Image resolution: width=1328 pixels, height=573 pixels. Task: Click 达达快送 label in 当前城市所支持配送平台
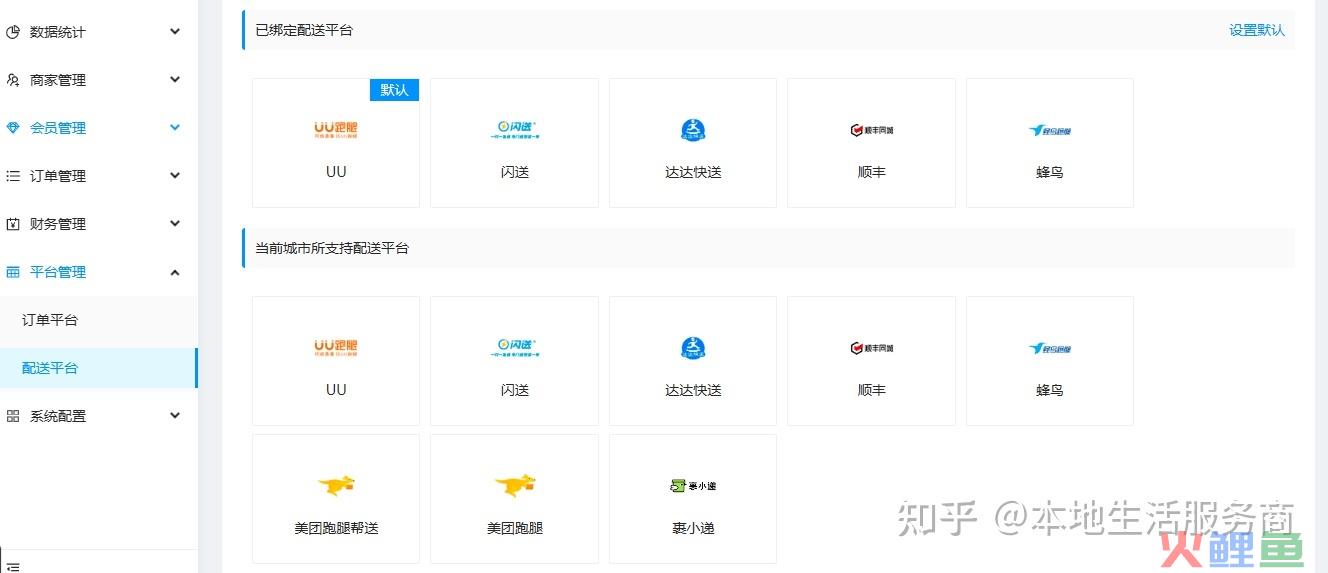click(693, 390)
